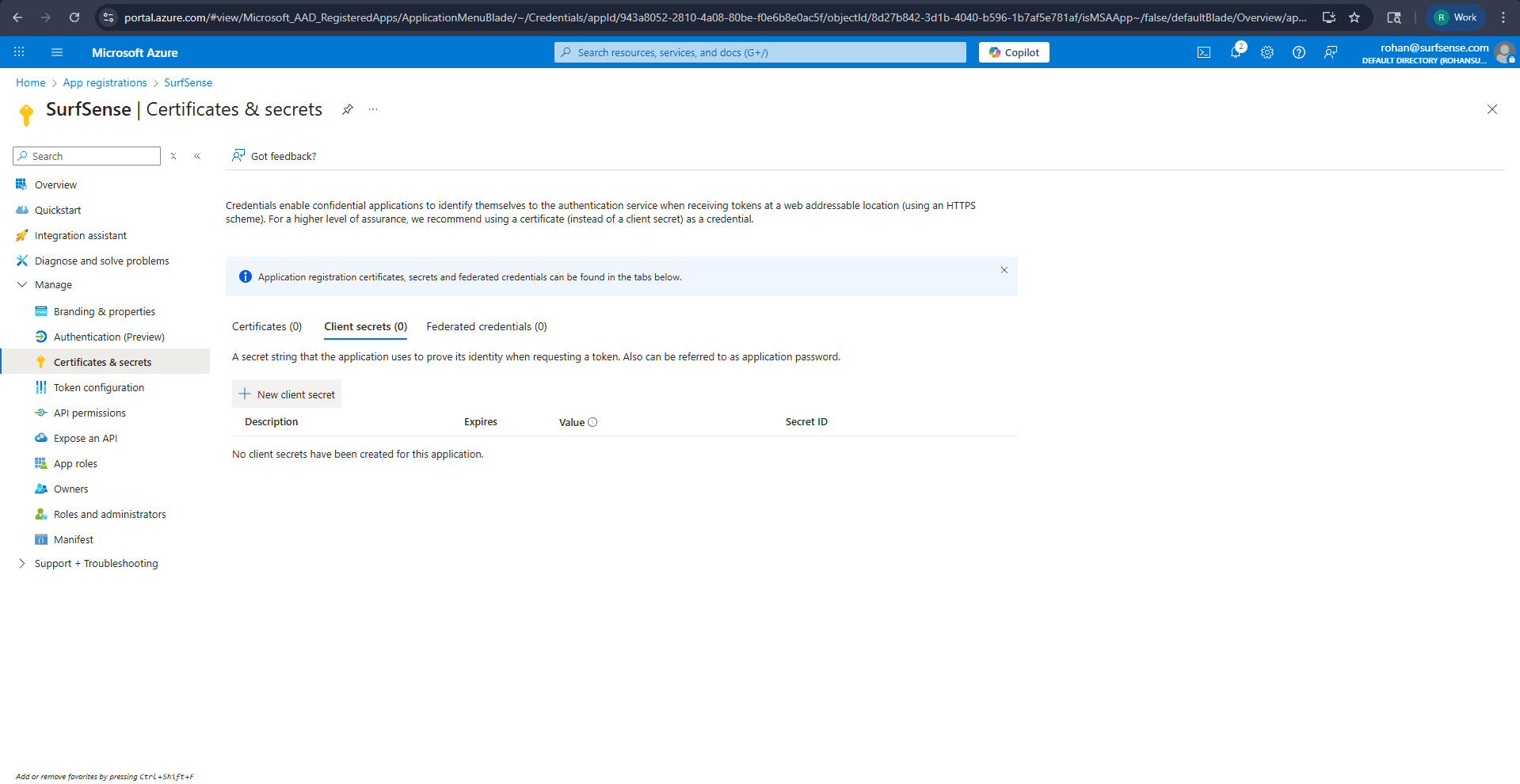
Task: Click New client secret
Action: click(x=287, y=394)
